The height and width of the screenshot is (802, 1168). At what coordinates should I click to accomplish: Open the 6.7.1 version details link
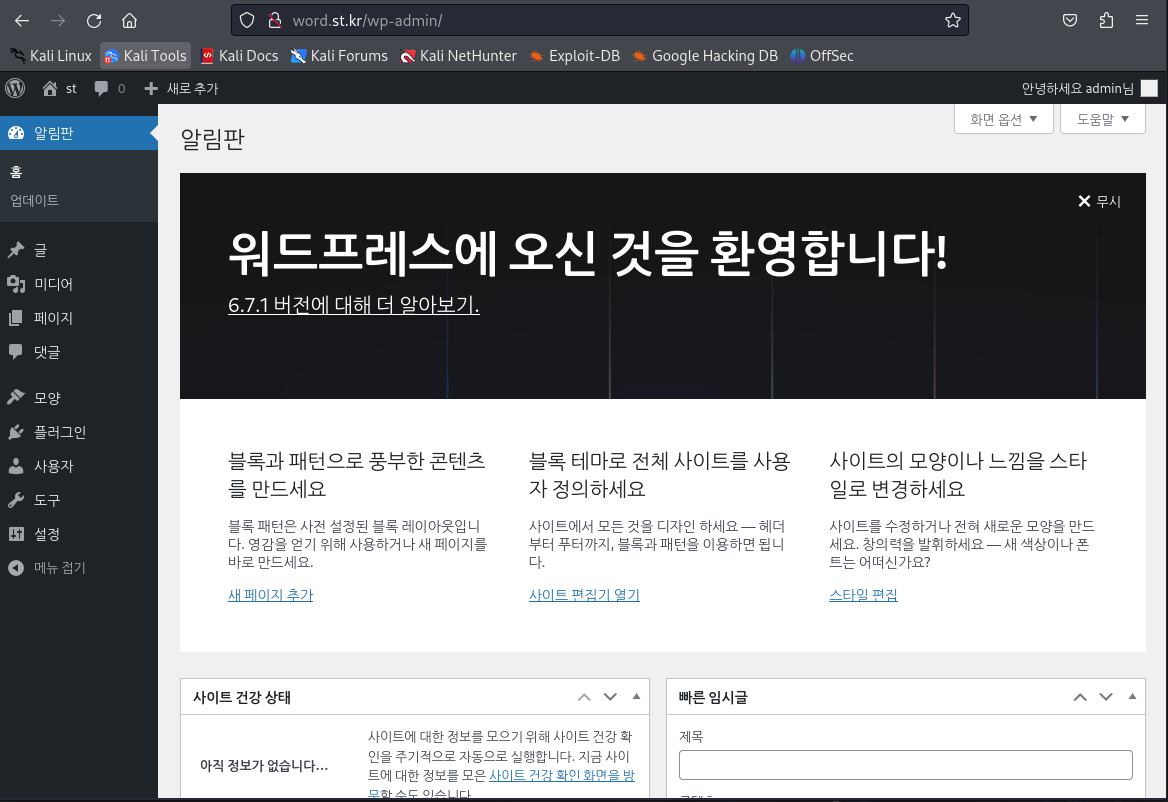[354, 305]
